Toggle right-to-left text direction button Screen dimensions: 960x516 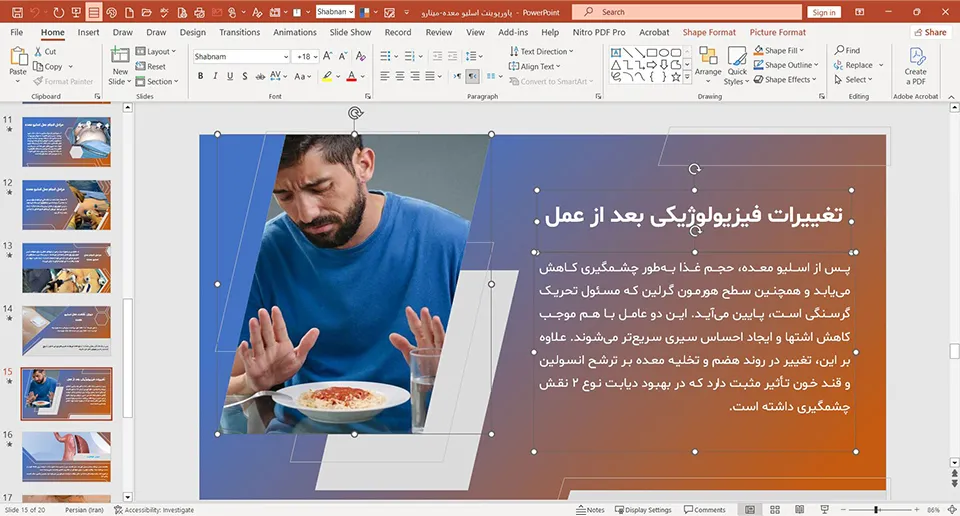click(472, 76)
